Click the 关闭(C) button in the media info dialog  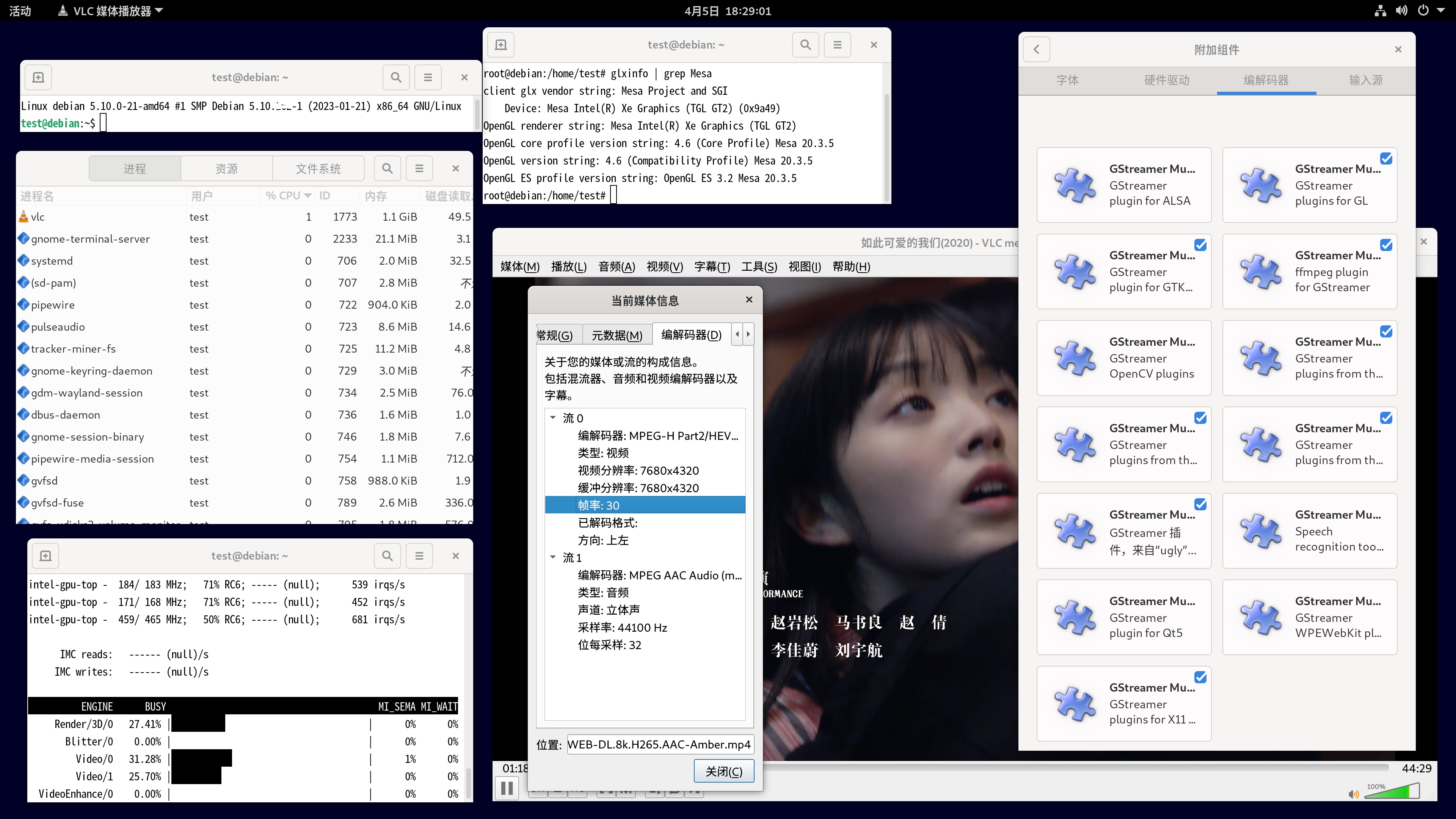(x=723, y=771)
